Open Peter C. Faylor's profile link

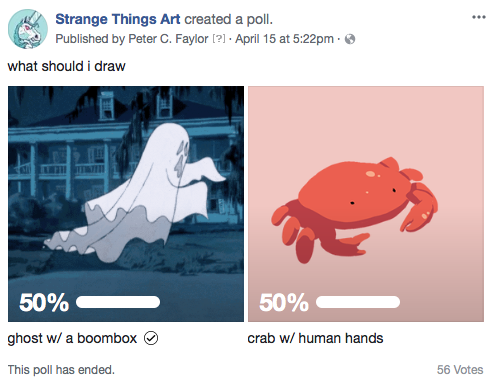[168, 39]
